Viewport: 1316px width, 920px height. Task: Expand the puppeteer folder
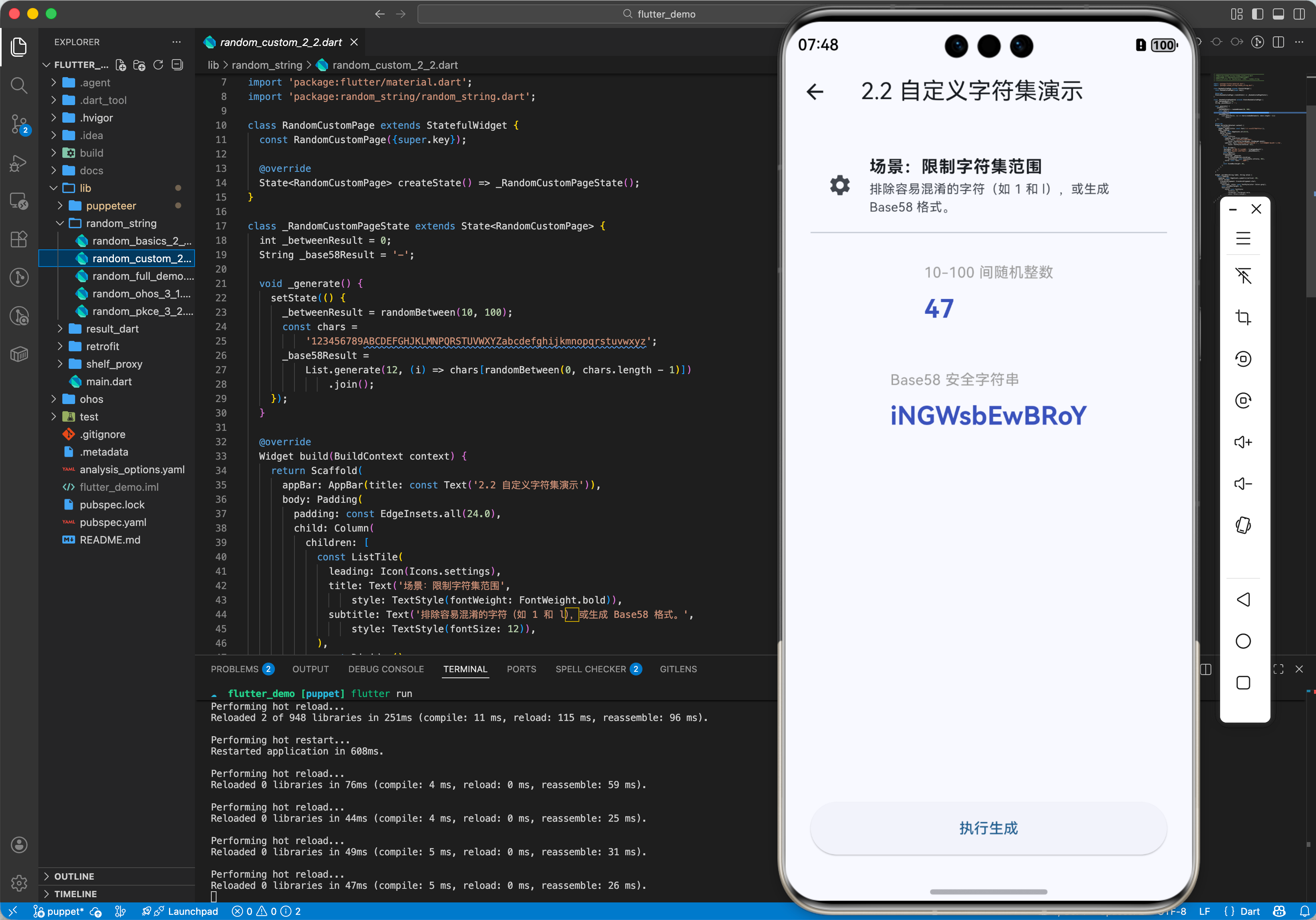click(111, 205)
